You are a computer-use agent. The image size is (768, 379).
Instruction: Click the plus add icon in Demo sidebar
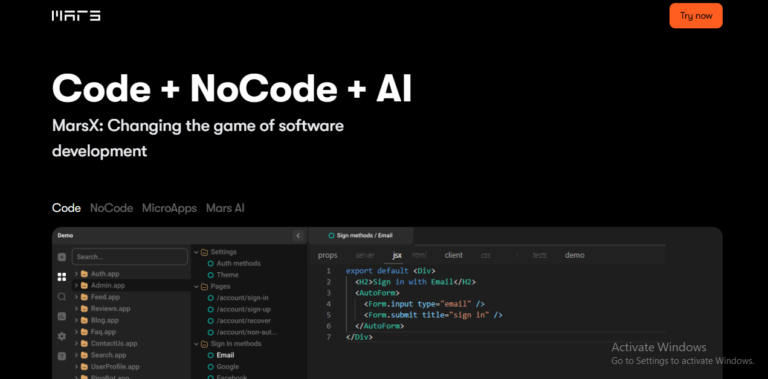[x=62, y=257]
